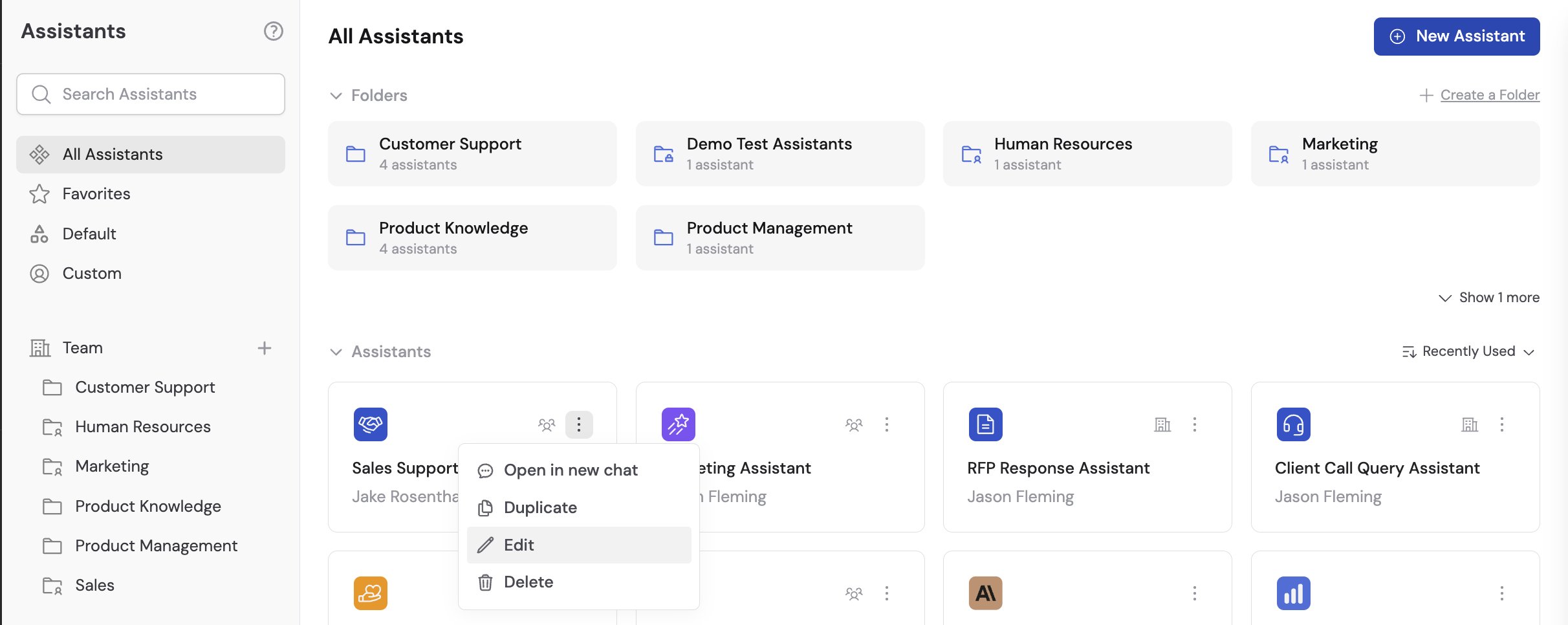1568x625 pixels.
Task: Open the Client Call Query Assistant headset icon
Action: 1292,424
